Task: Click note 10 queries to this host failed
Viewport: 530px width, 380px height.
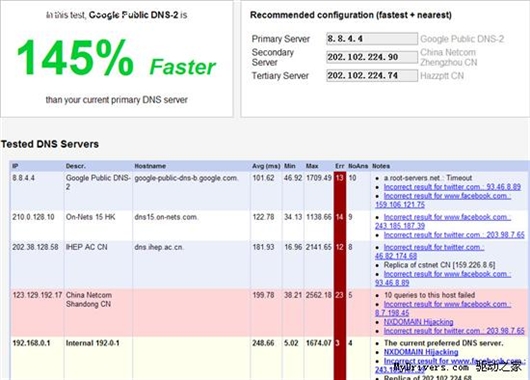Action: tap(429, 295)
